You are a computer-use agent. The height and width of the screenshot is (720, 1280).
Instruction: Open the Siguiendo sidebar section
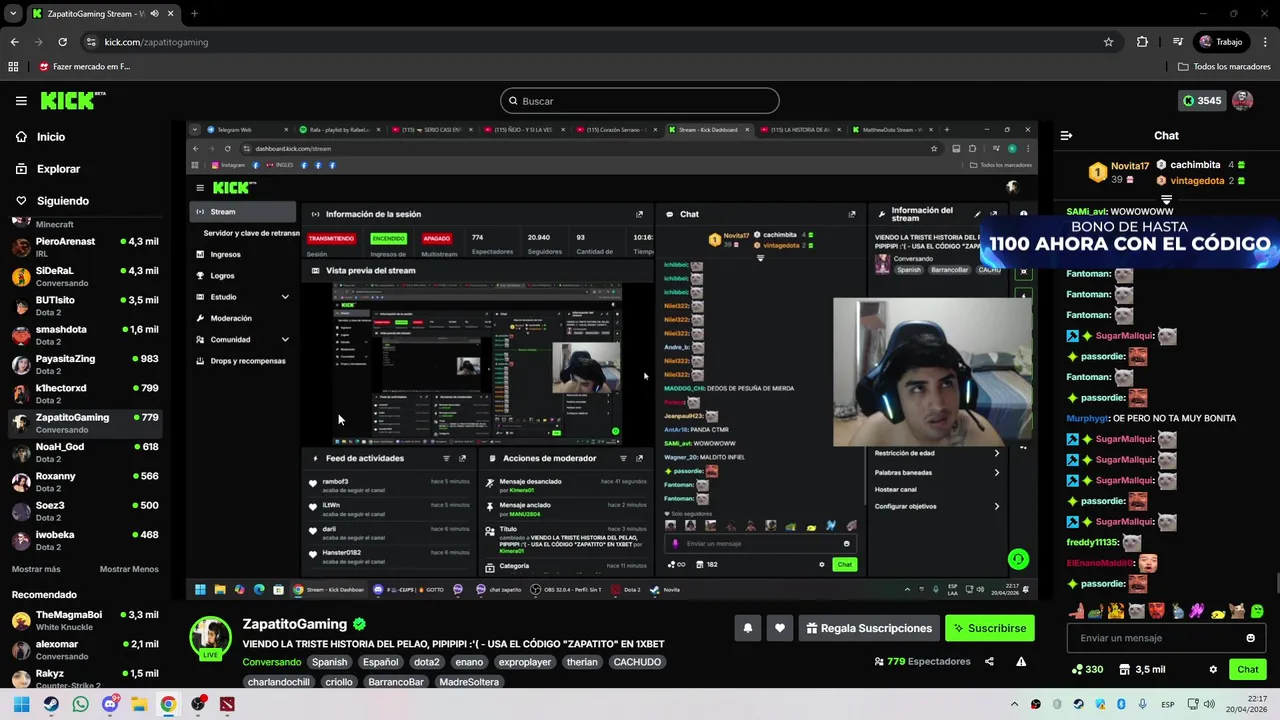(62, 201)
